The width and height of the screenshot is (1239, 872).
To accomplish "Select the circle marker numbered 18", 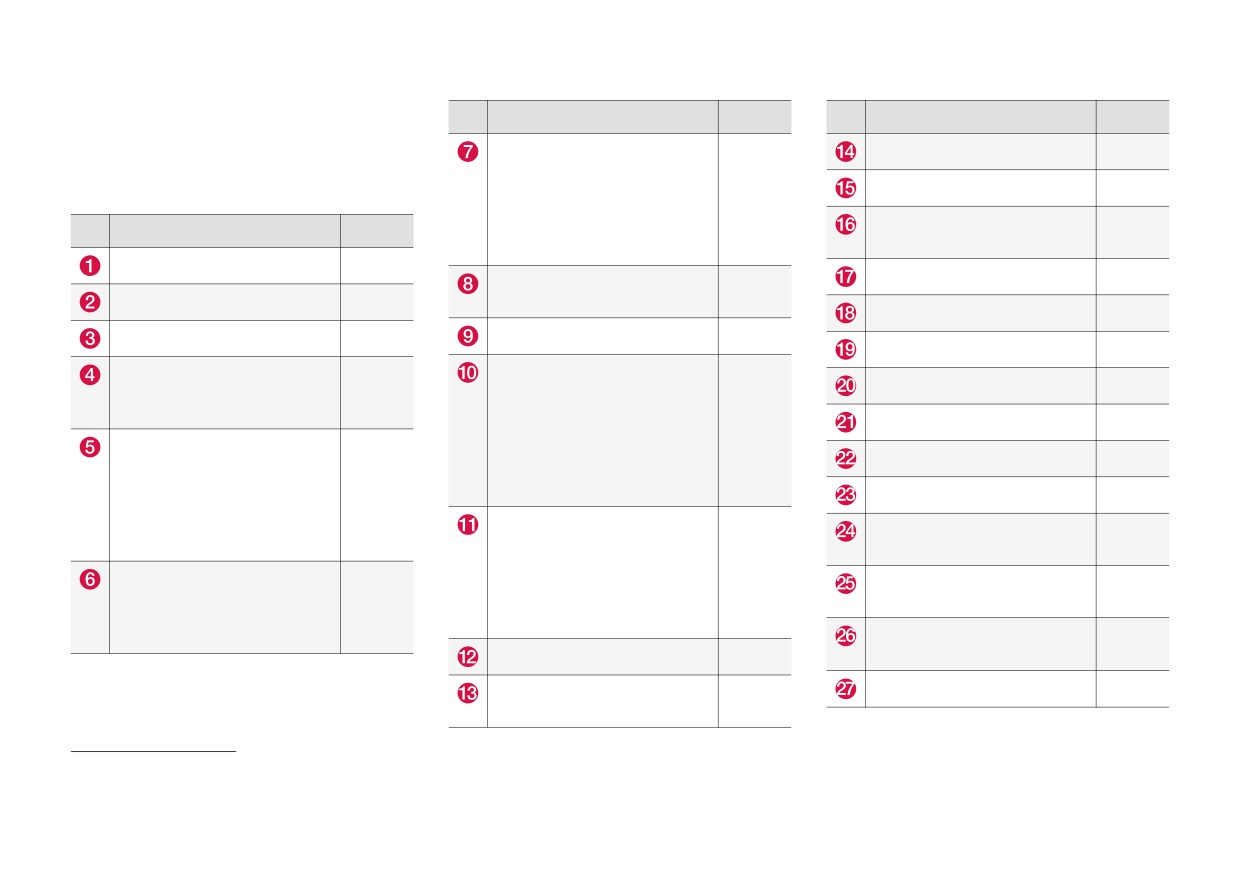I will point(846,313).
